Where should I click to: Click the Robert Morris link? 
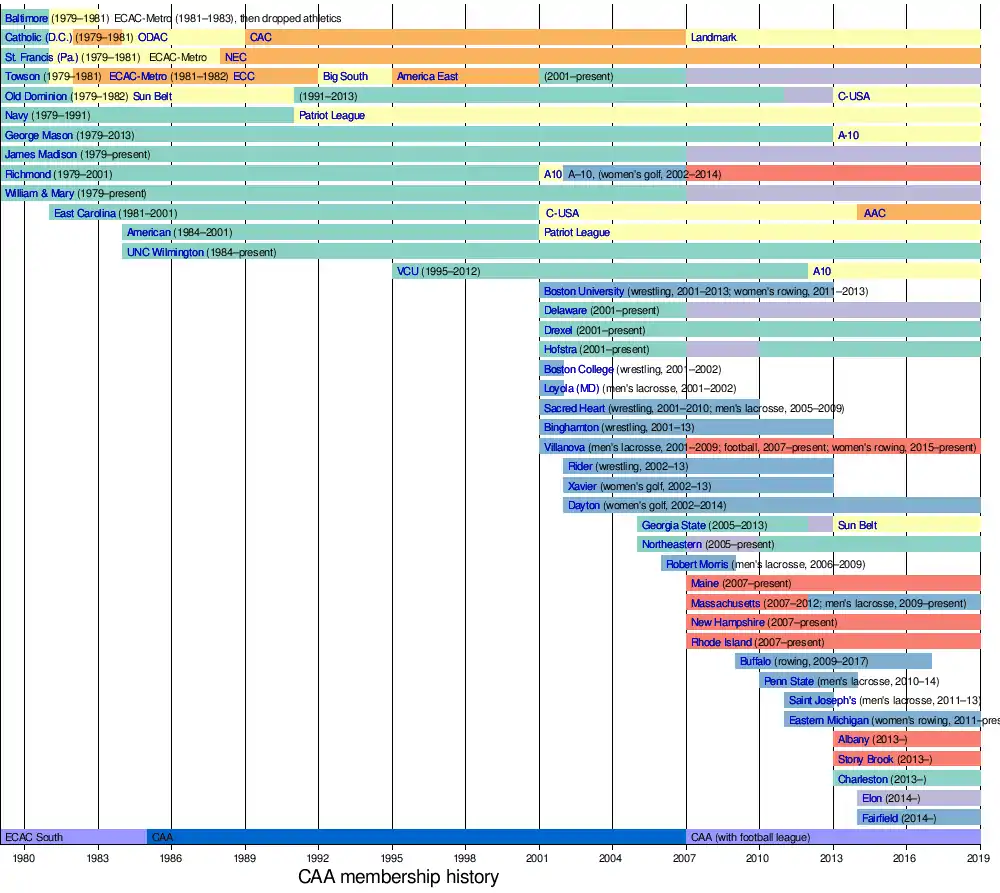(697, 564)
